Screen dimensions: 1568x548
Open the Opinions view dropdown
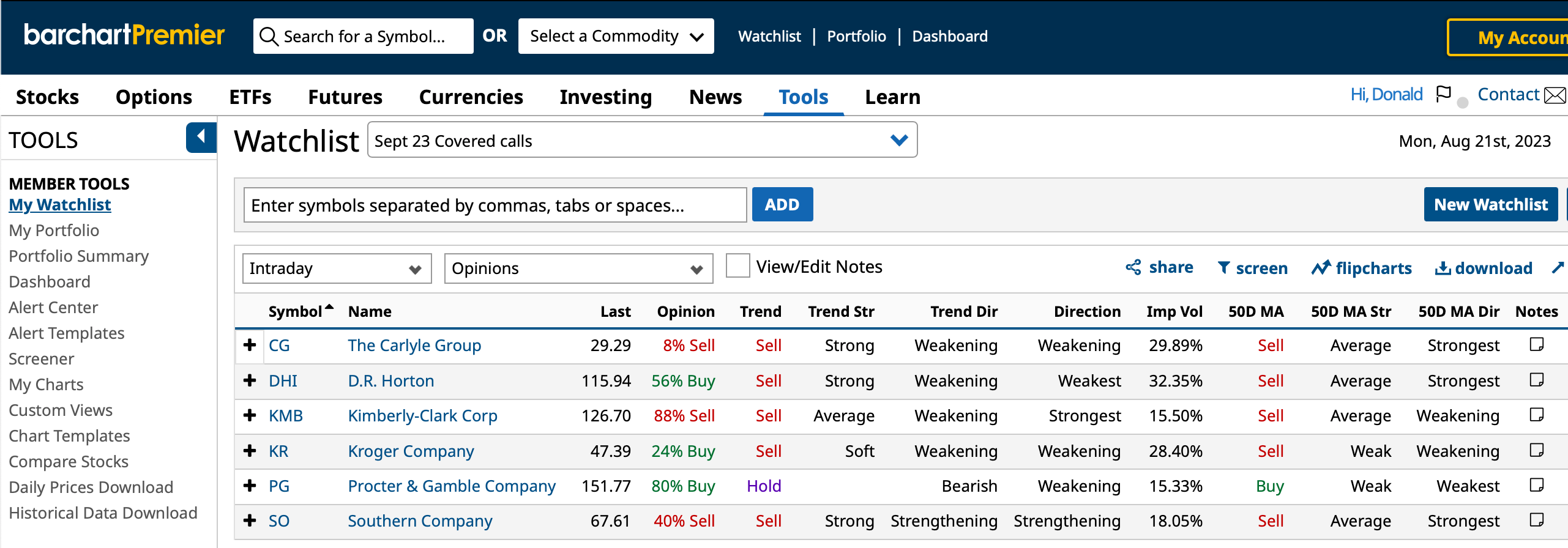point(578,268)
